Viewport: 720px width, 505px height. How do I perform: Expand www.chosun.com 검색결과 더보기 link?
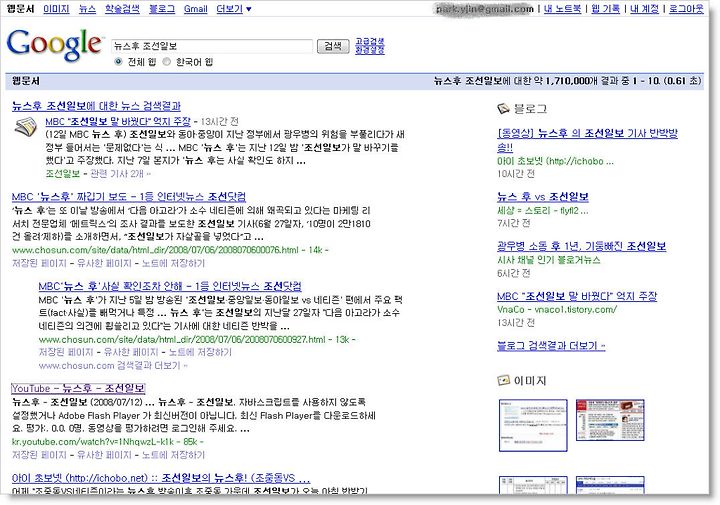point(113,366)
